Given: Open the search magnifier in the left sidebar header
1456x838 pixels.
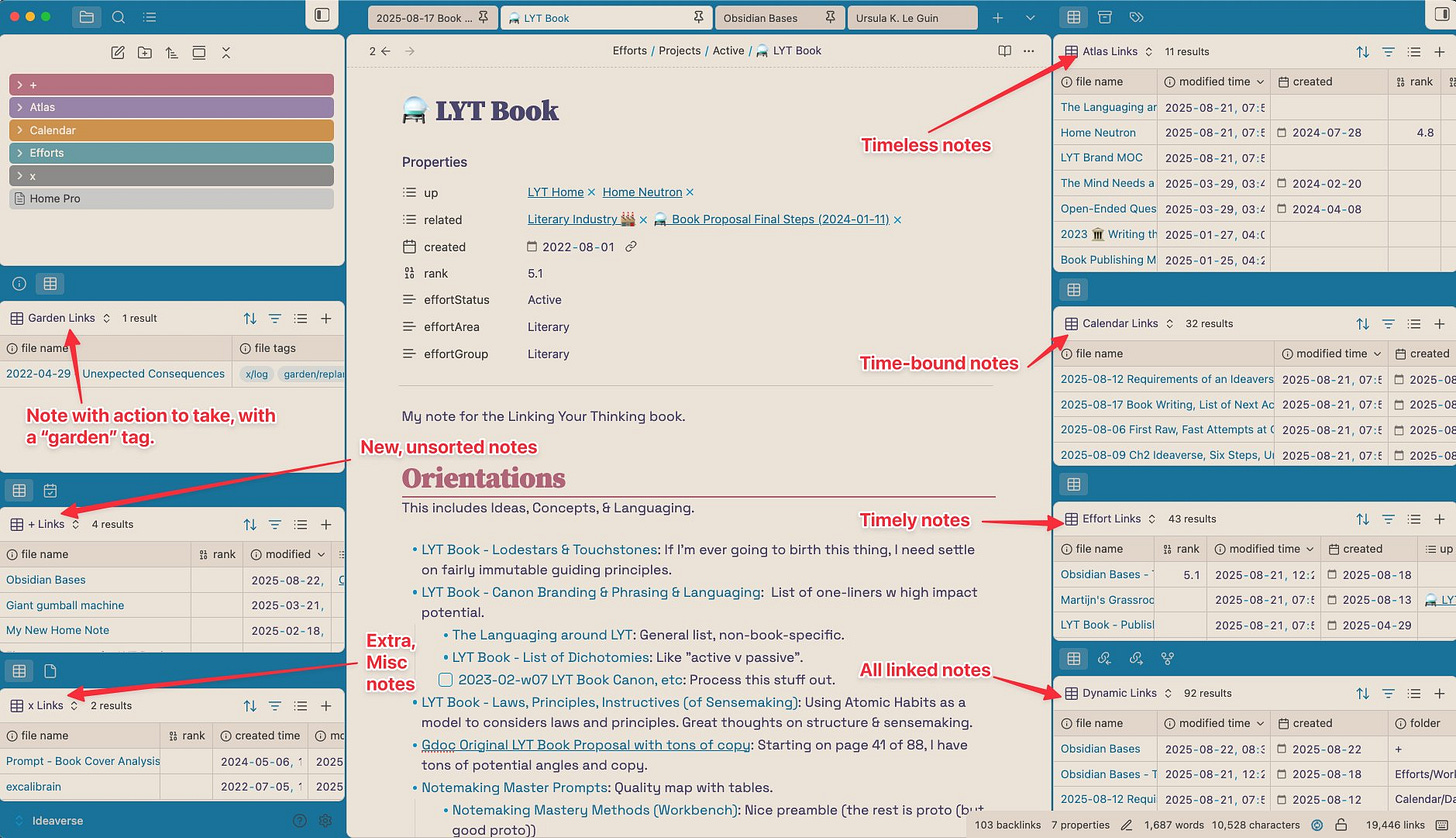Looking at the screenshot, I should coord(118,17).
